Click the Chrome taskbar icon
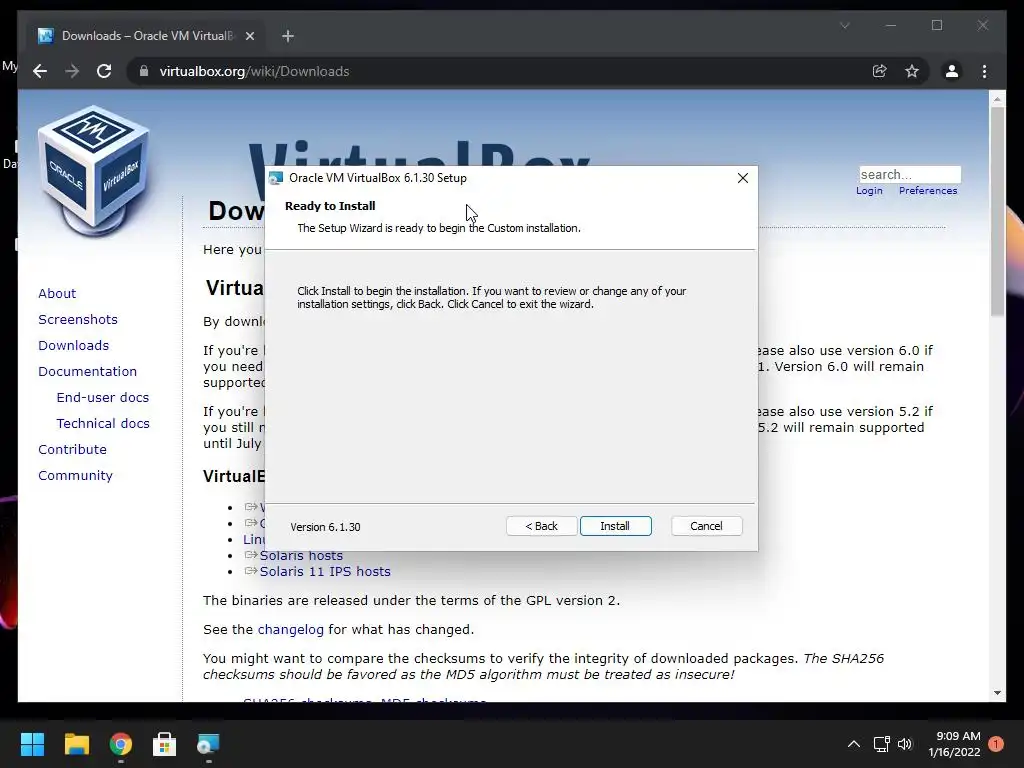 coord(121,744)
